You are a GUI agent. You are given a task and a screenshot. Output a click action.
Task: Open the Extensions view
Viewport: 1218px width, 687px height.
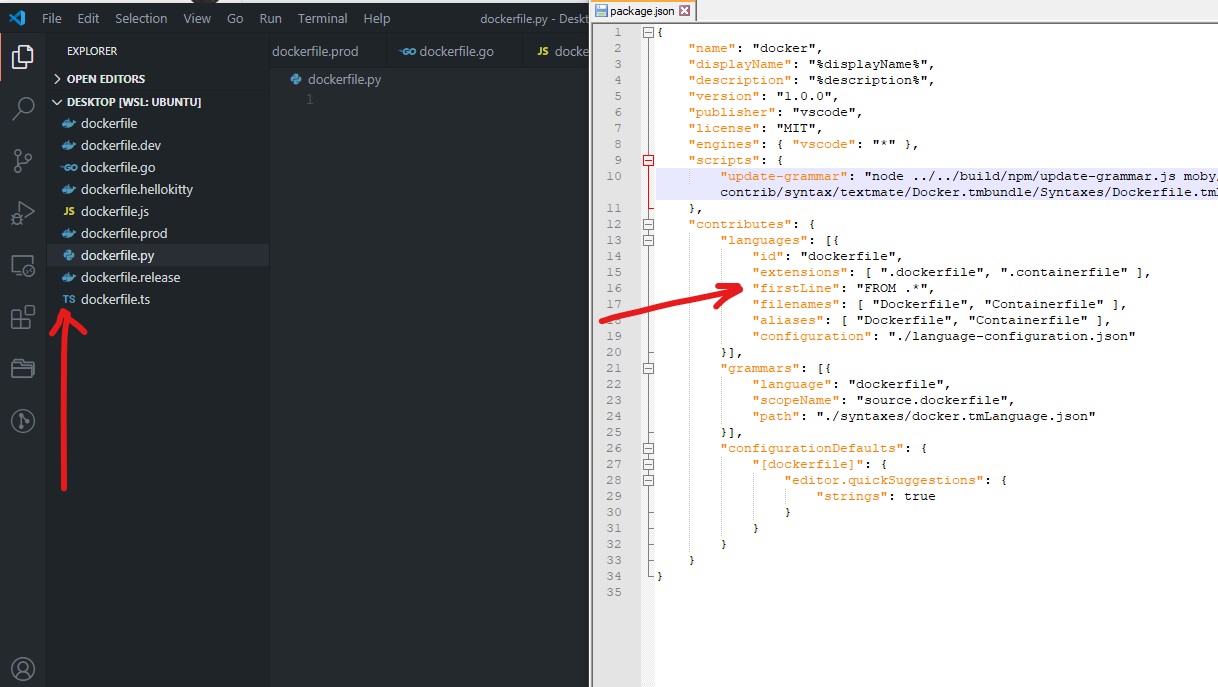click(22, 318)
